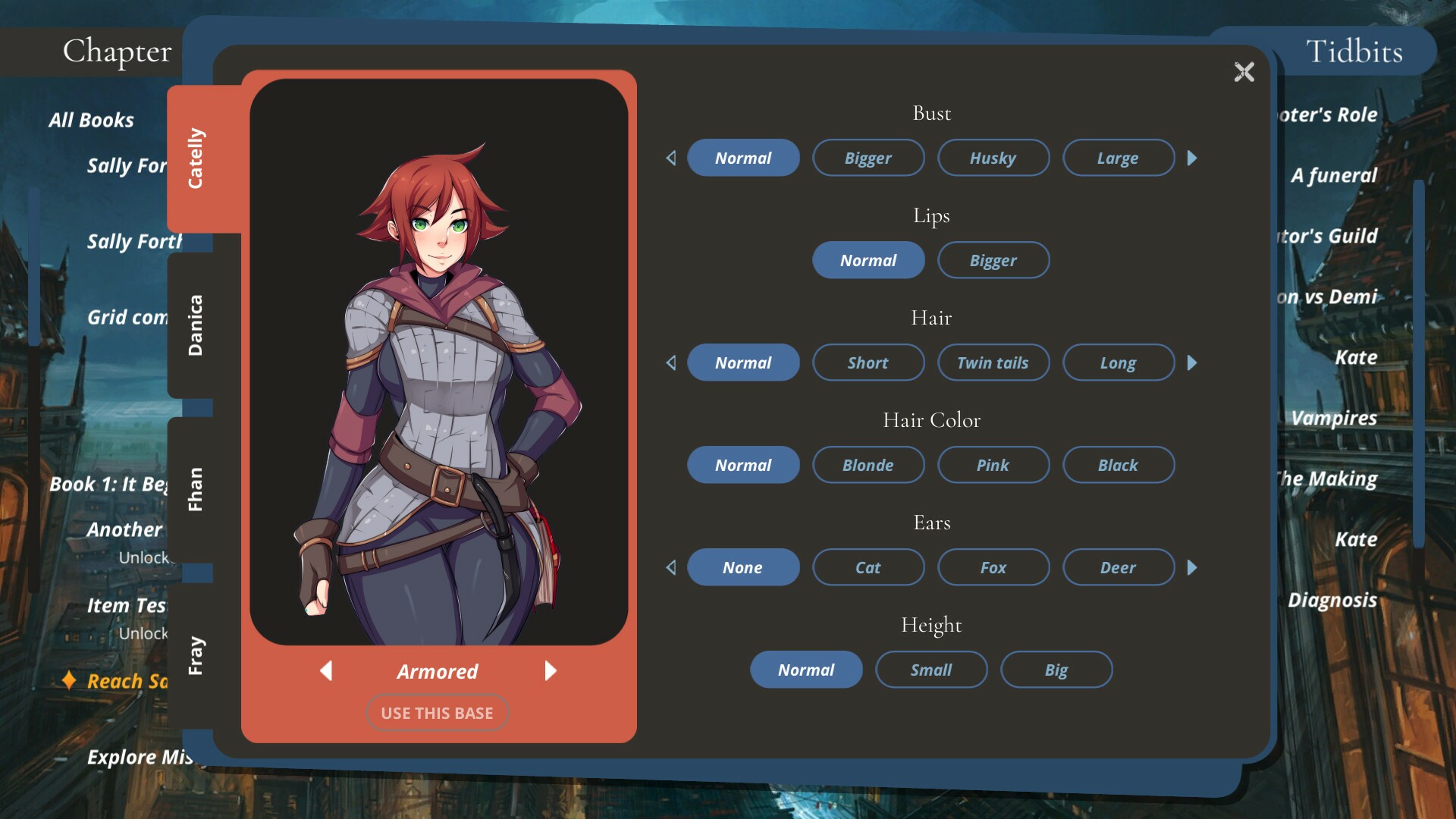This screenshot has height=819, width=1456.
Task: Click the Catelly character portrait
Action: coord(438,362)
